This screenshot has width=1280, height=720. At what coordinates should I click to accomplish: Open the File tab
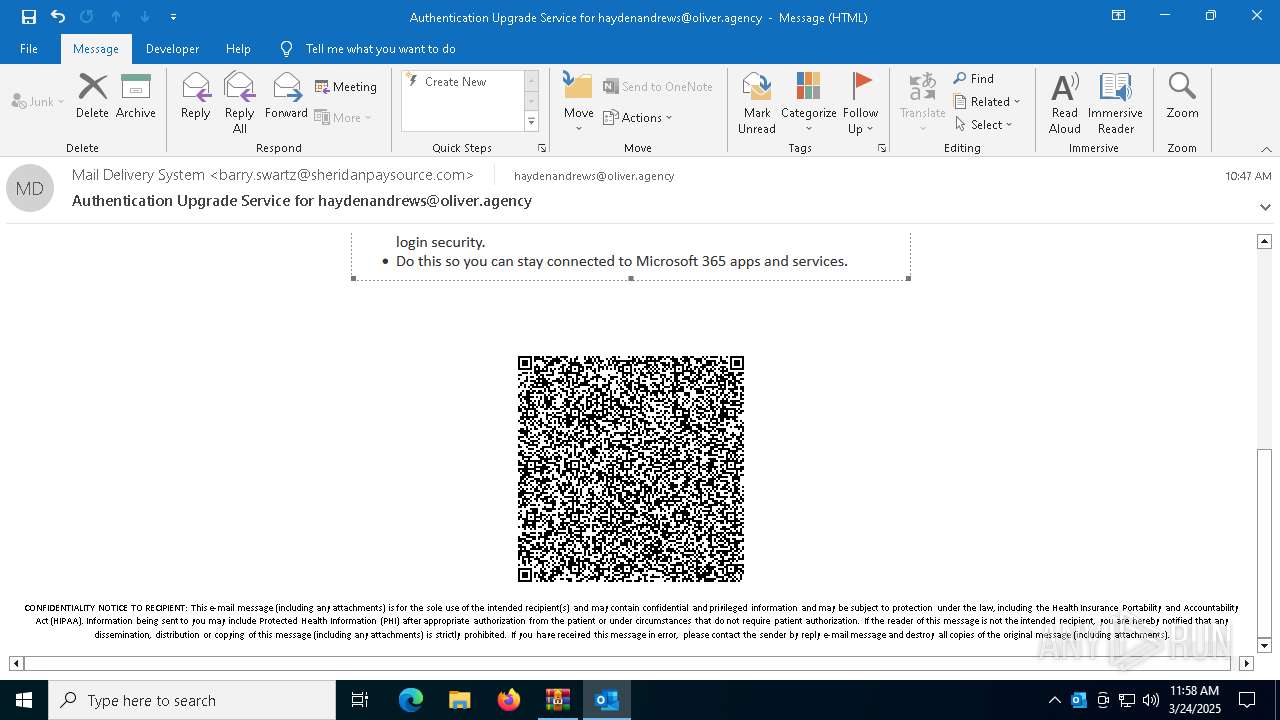pos(29,49)
